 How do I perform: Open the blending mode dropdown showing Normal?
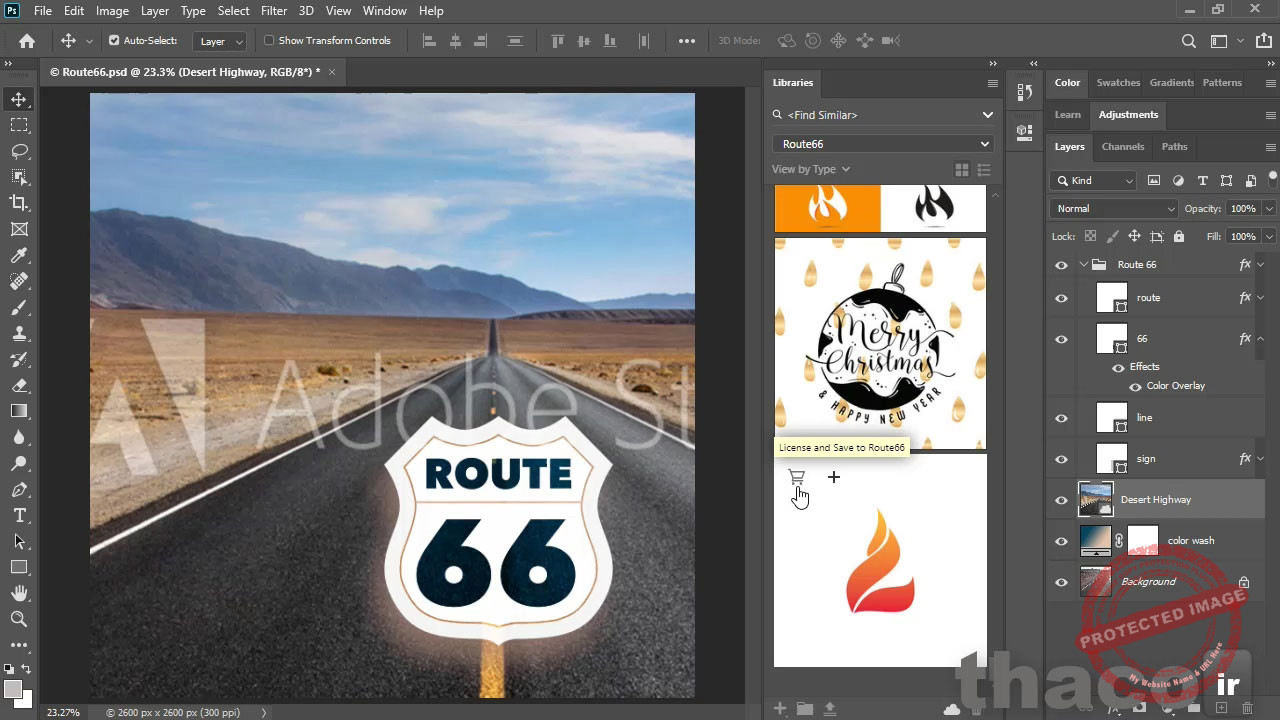tap(1111, 208)
